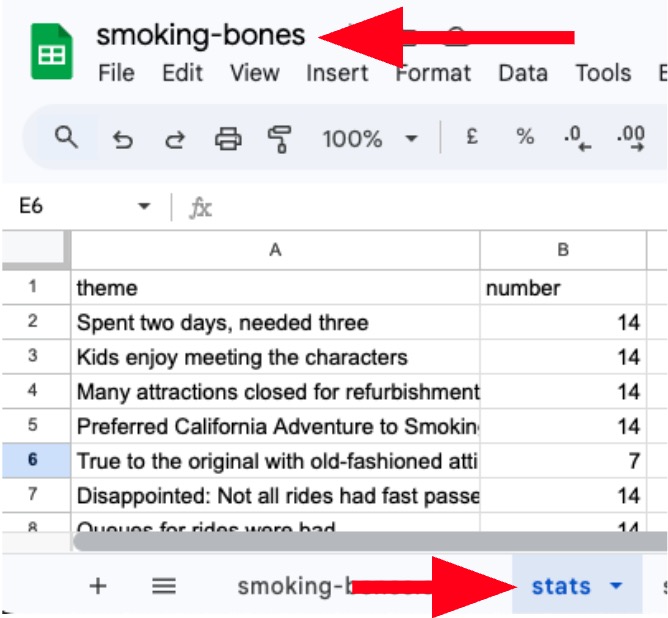The image size is (668, 618).
Task: Click the search magnifier icon in toolbar
Action: 66,138
